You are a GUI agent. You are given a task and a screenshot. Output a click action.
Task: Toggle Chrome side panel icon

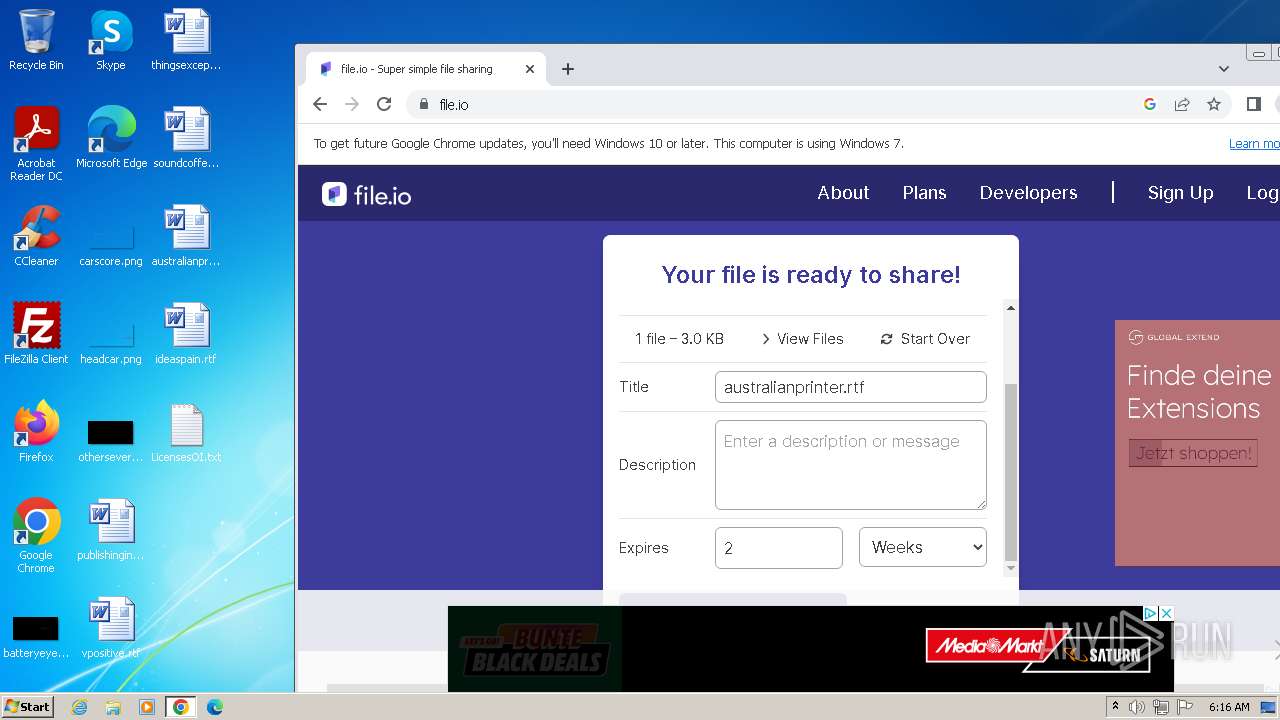(x=1254, y=104)
